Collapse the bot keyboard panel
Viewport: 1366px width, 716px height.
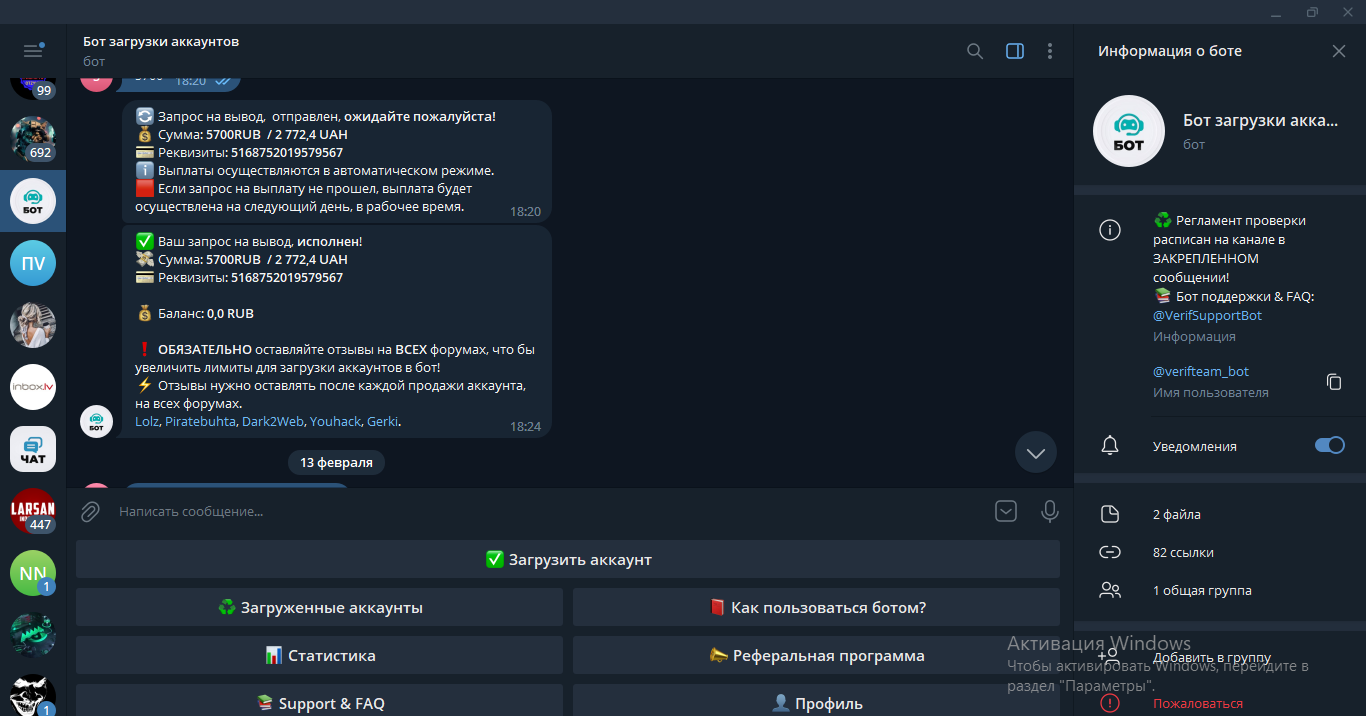tap(1006, 512)
